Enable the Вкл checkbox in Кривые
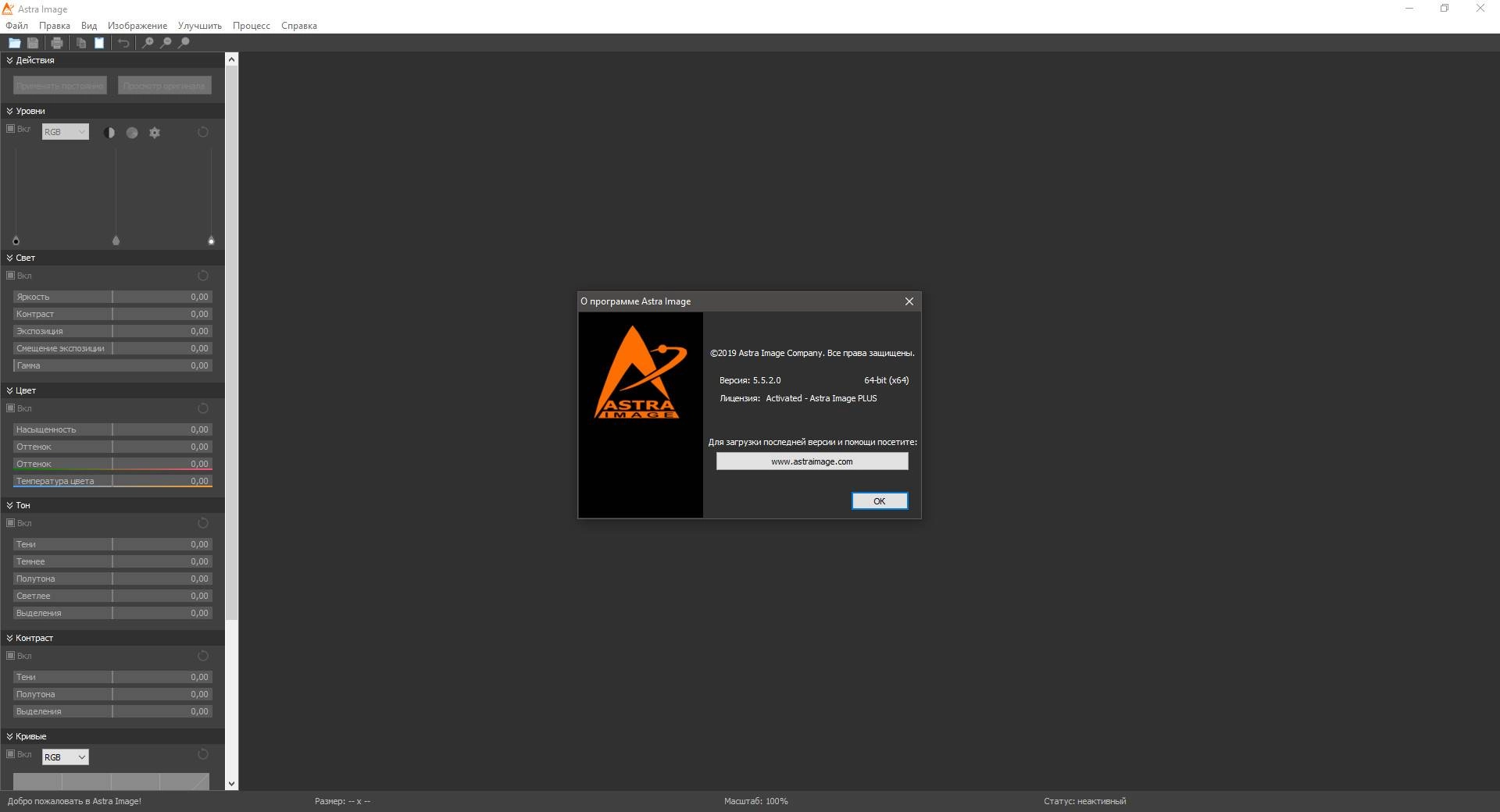The width and height of the screenshot is (1500, 812). tap(10, 754)
